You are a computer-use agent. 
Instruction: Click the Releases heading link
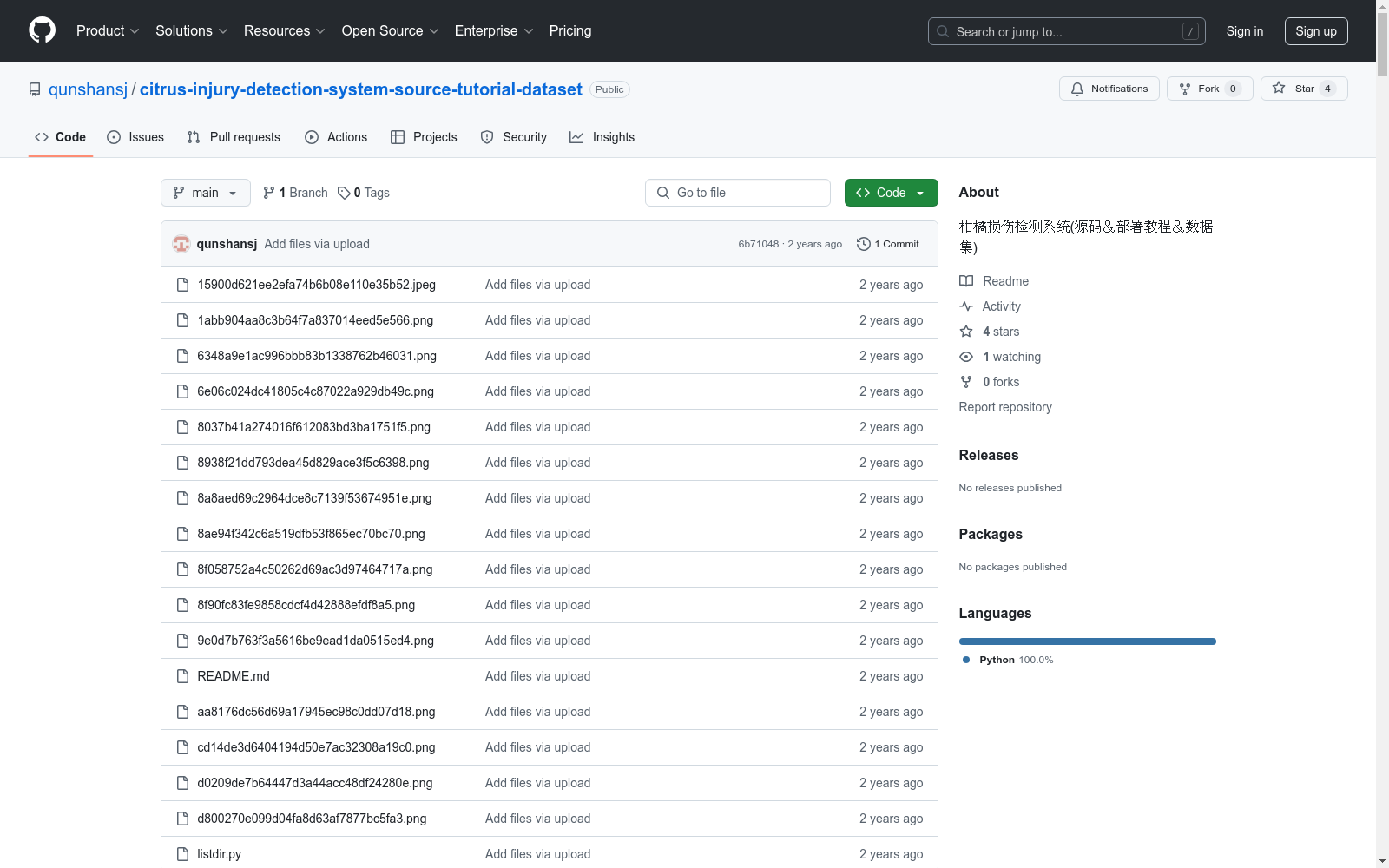tap(989, 455)
